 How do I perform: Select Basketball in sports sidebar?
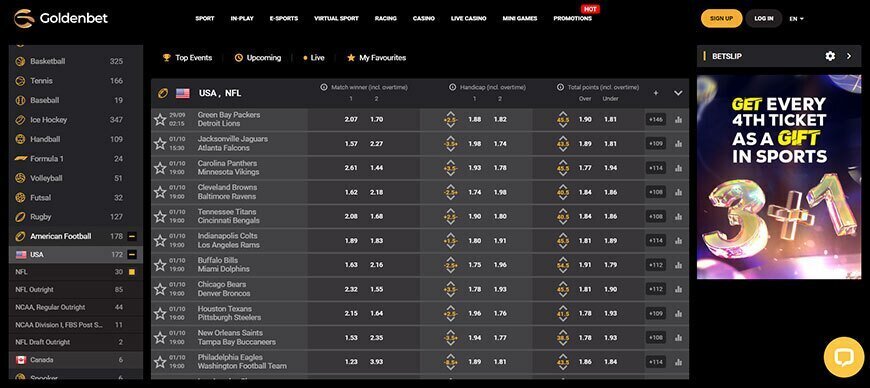pos(75,61)
